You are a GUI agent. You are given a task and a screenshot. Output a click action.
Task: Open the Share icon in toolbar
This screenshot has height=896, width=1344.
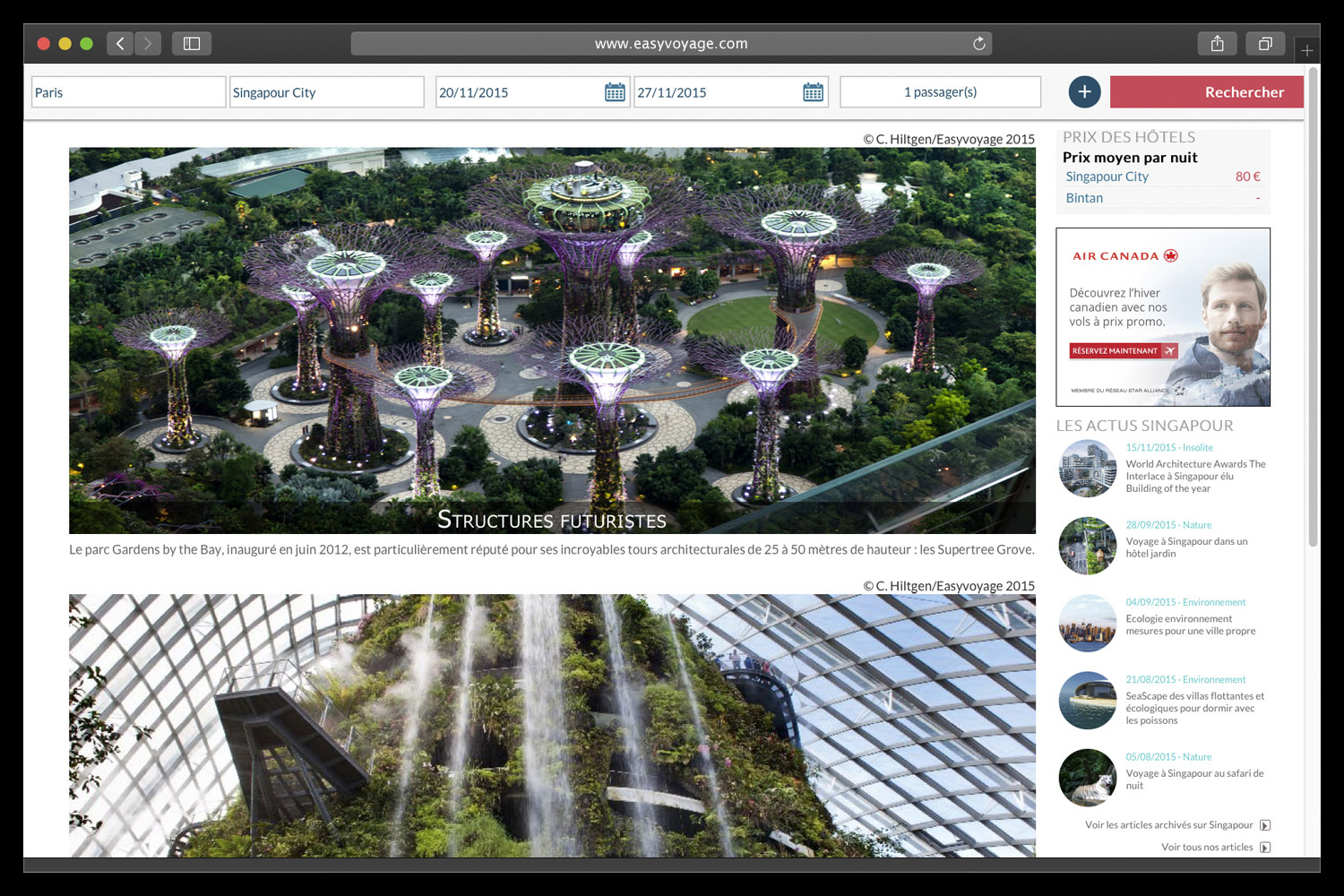click(1217, 43)
